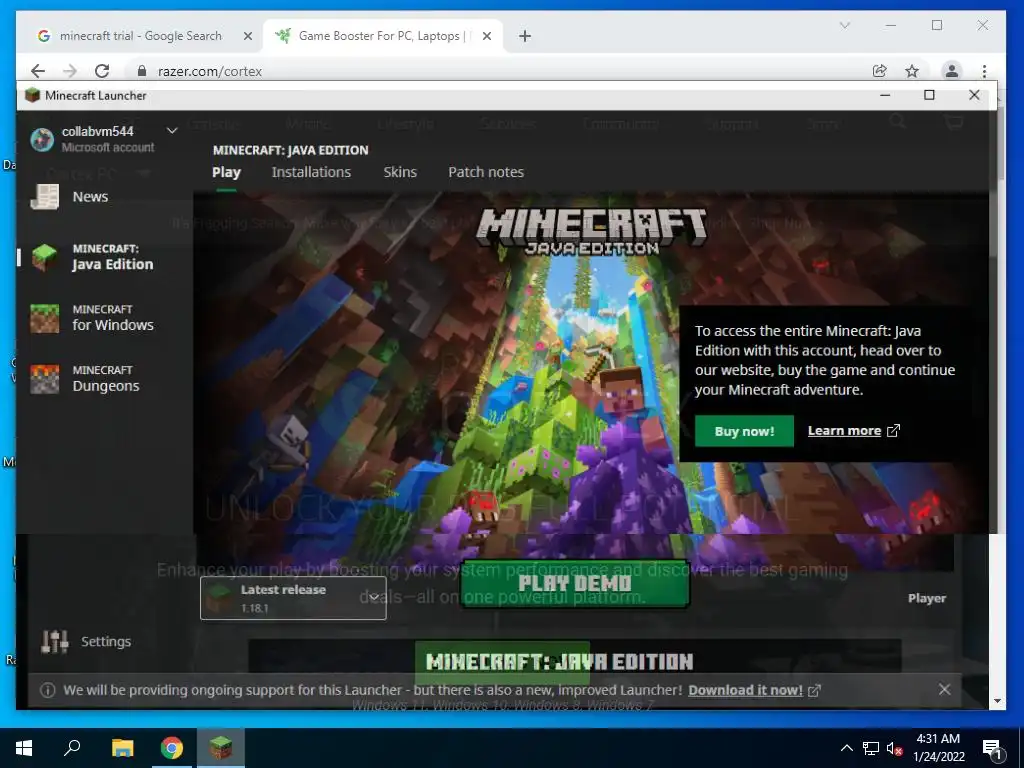This screenshot has width=1024, height=768.
Task: Share this page from Chrome toolbar
Action: [880, 71]
